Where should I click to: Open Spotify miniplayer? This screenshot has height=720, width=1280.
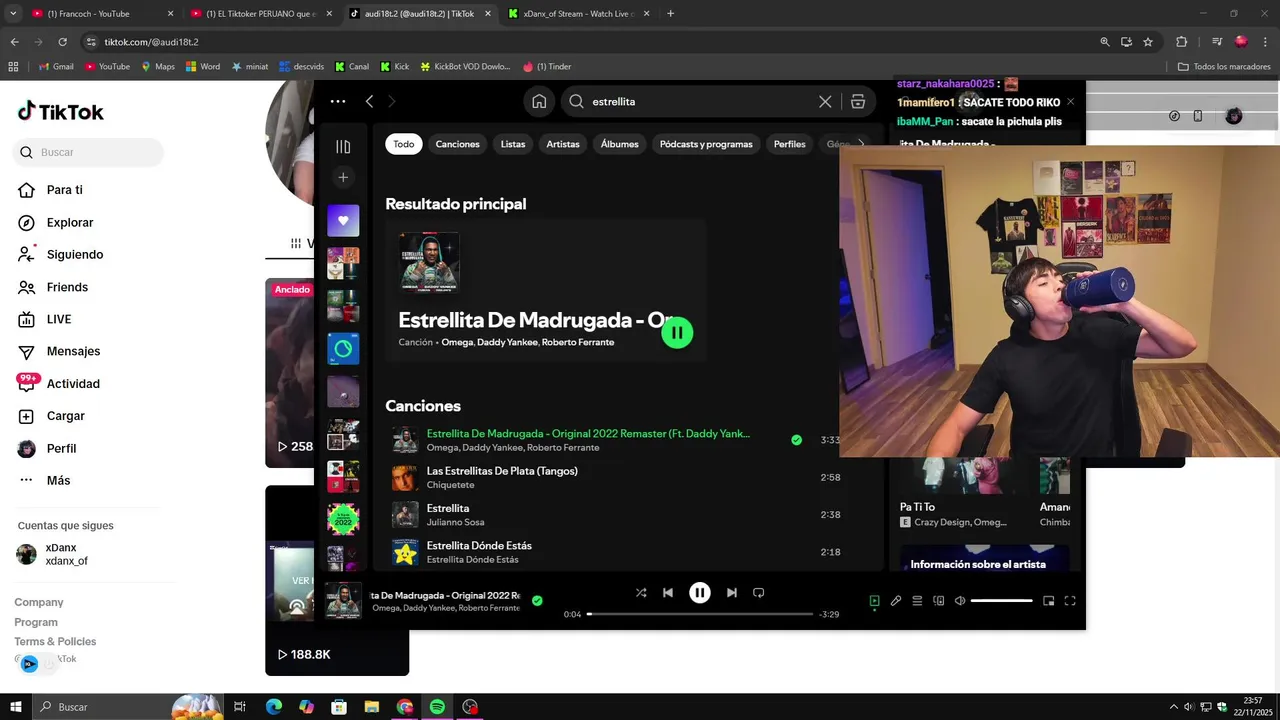click(1048, 601)
